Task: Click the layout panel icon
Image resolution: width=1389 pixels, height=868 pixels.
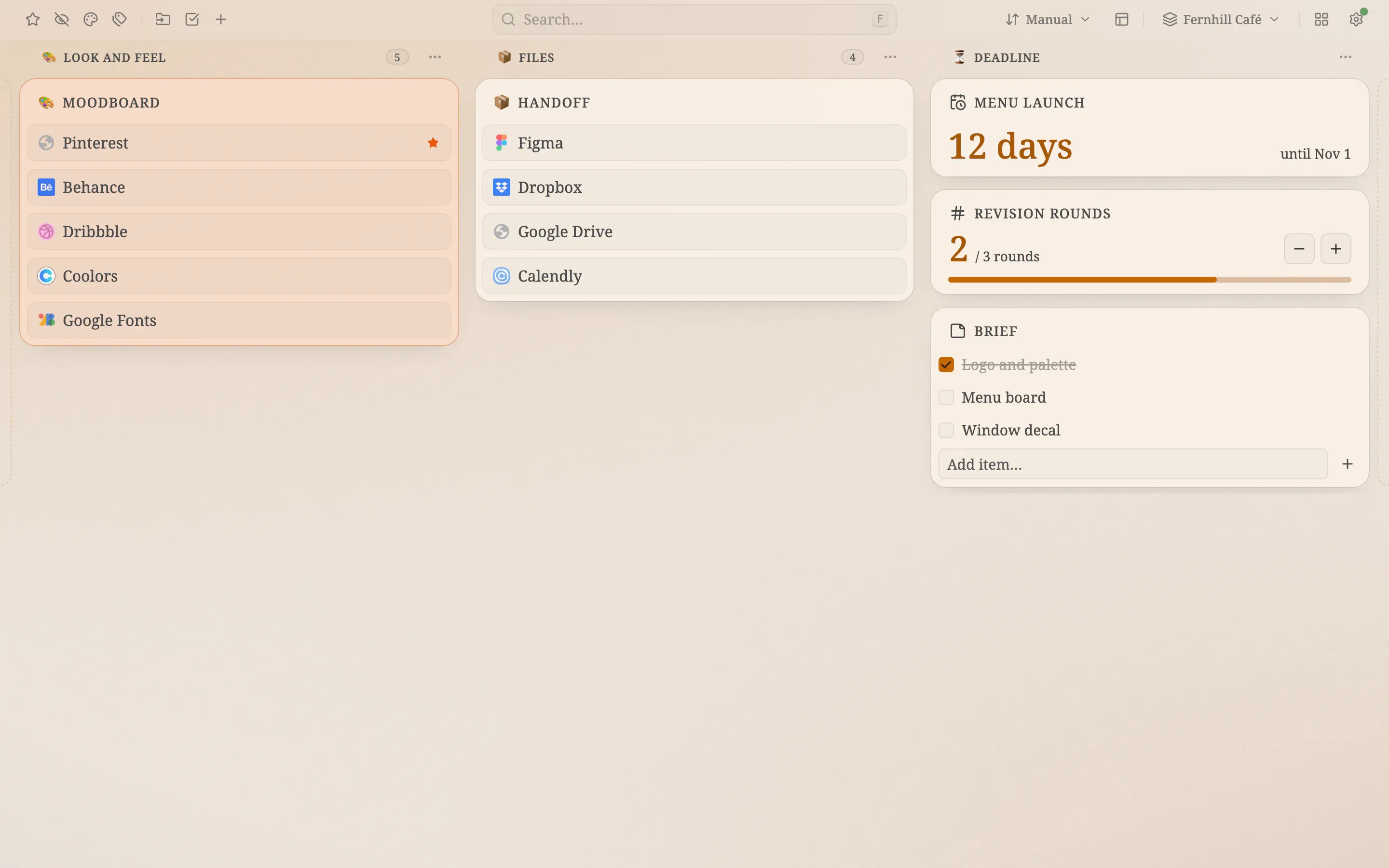Action: point(1121,19)
